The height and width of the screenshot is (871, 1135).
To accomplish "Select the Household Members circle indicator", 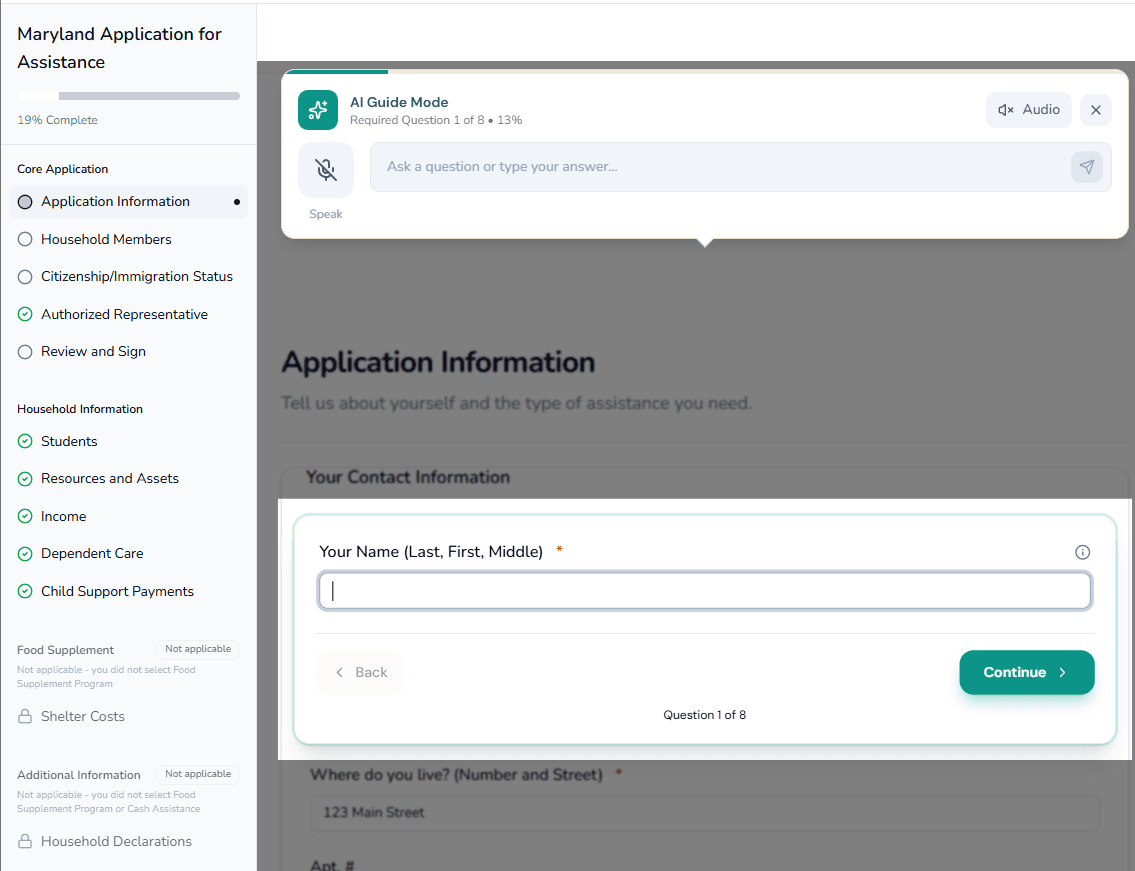I will (x=26, y=239).
